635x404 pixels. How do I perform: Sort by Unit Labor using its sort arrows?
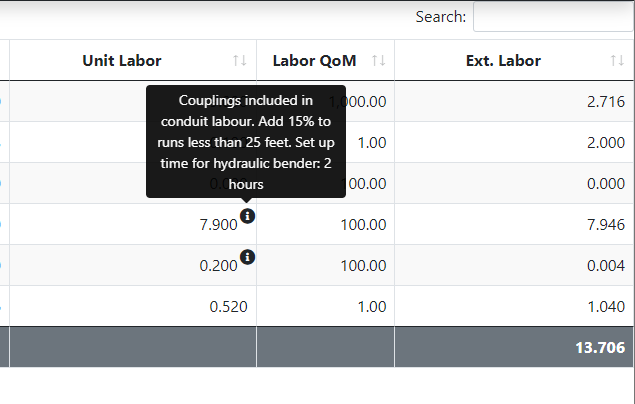(239, 61)
